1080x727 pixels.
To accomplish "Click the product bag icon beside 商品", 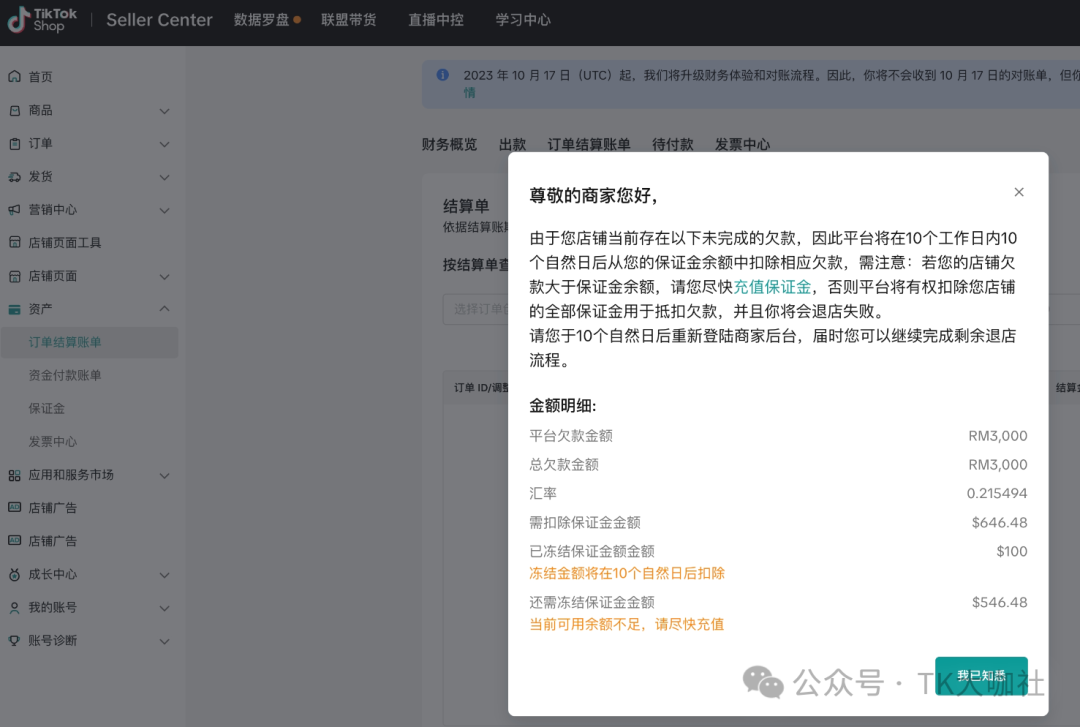I will pyautogui.click(x=14, y=111).
